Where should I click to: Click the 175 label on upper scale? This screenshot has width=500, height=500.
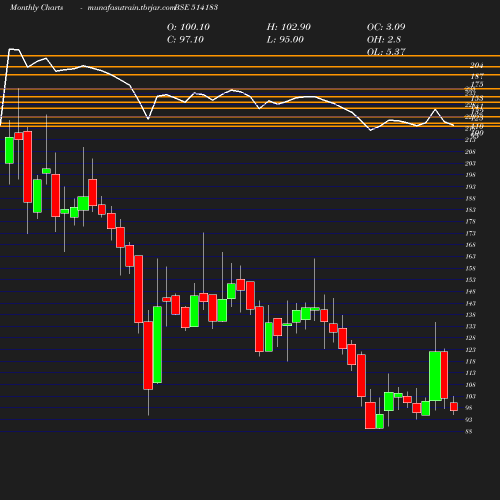(477, 84)
